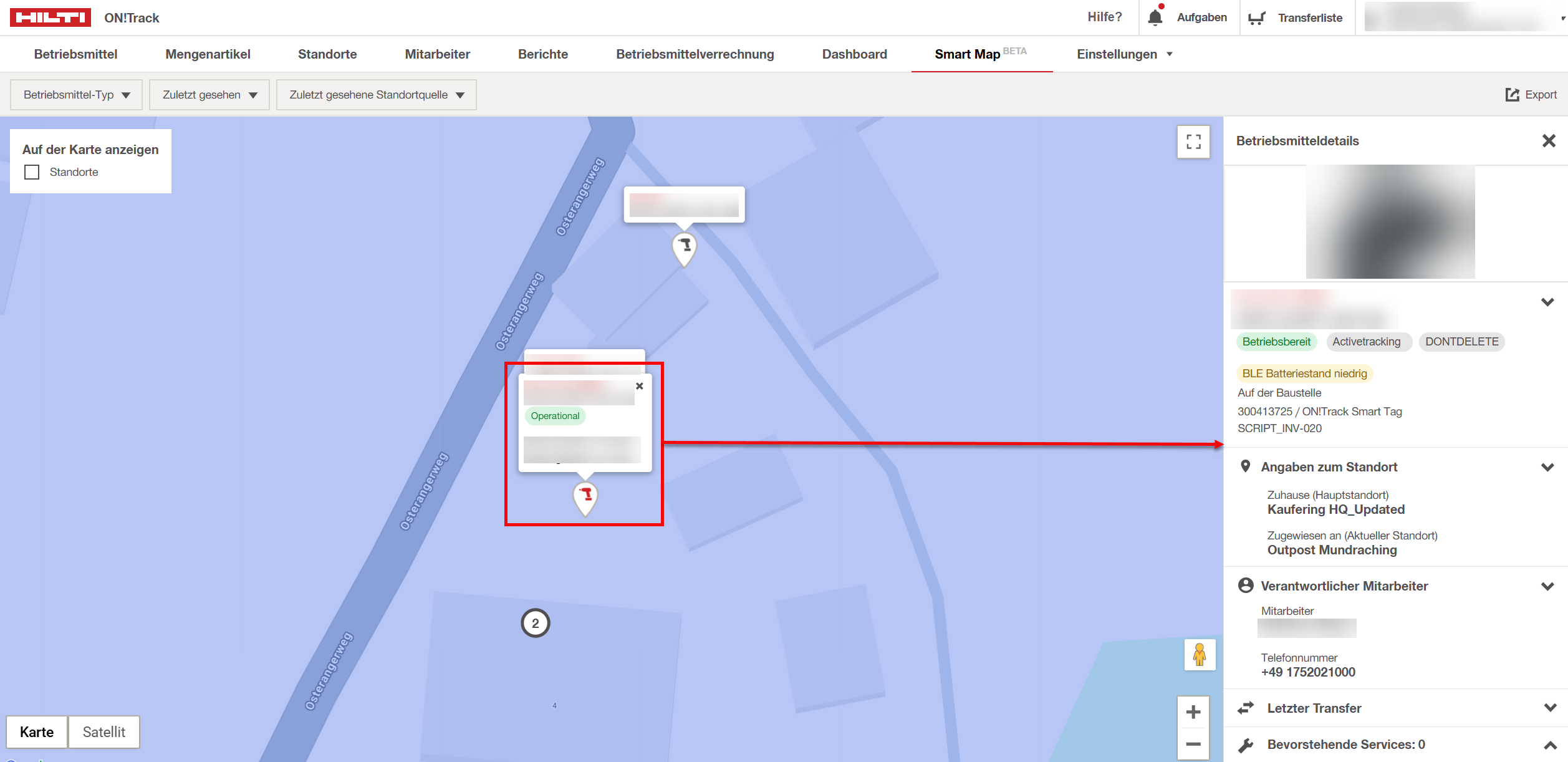Image resolution: width=1568 pixels, height=762 pixels.
Task: Click the blurred label popup above grey marker
Action: click(x=684, y=205)
